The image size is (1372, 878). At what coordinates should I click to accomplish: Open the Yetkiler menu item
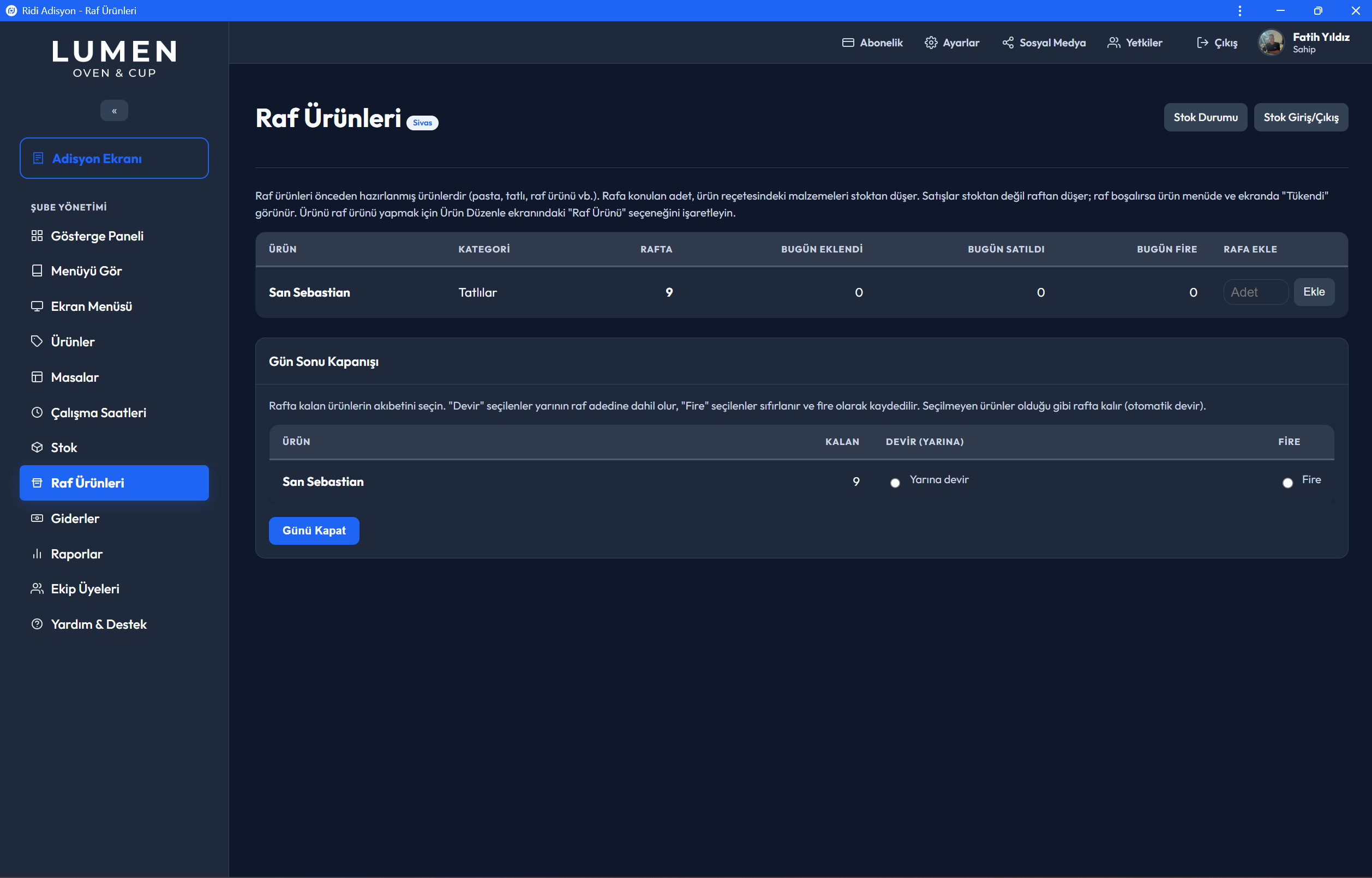pyautogui.click(x=1134, y=43)
